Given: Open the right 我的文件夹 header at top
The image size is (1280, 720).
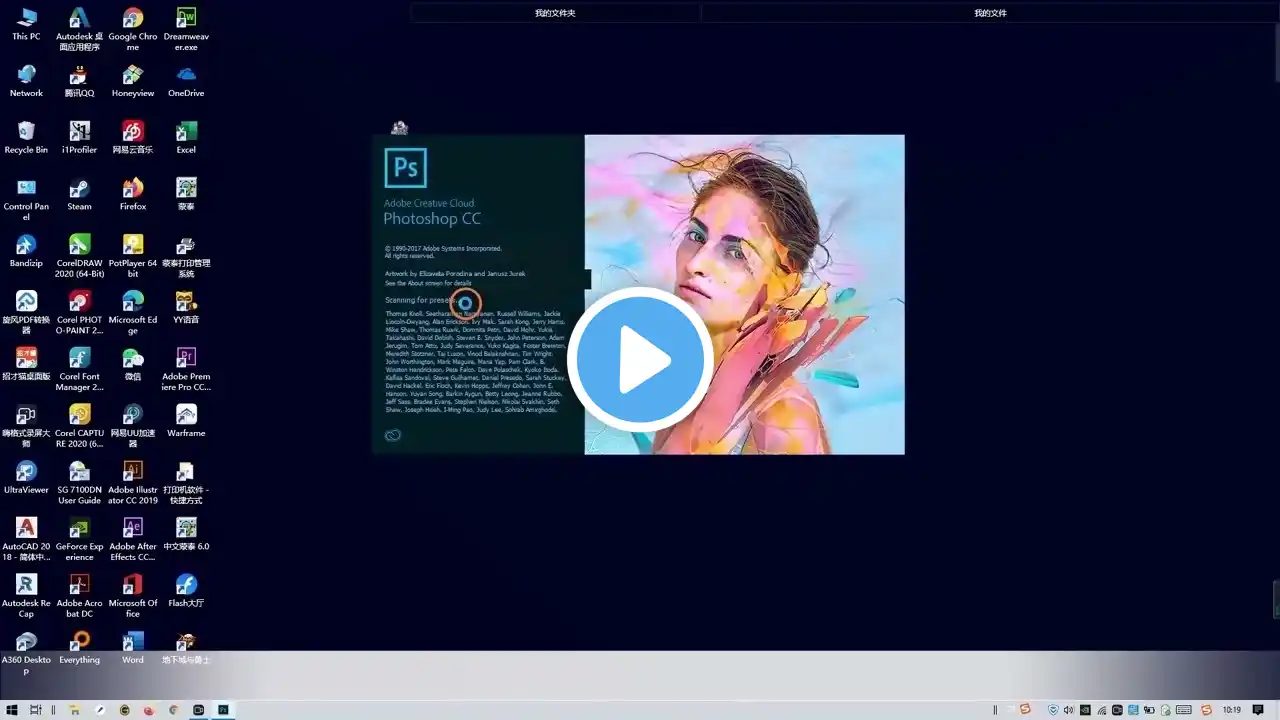Looking at the screenshot, I should (x=990, y=13).
